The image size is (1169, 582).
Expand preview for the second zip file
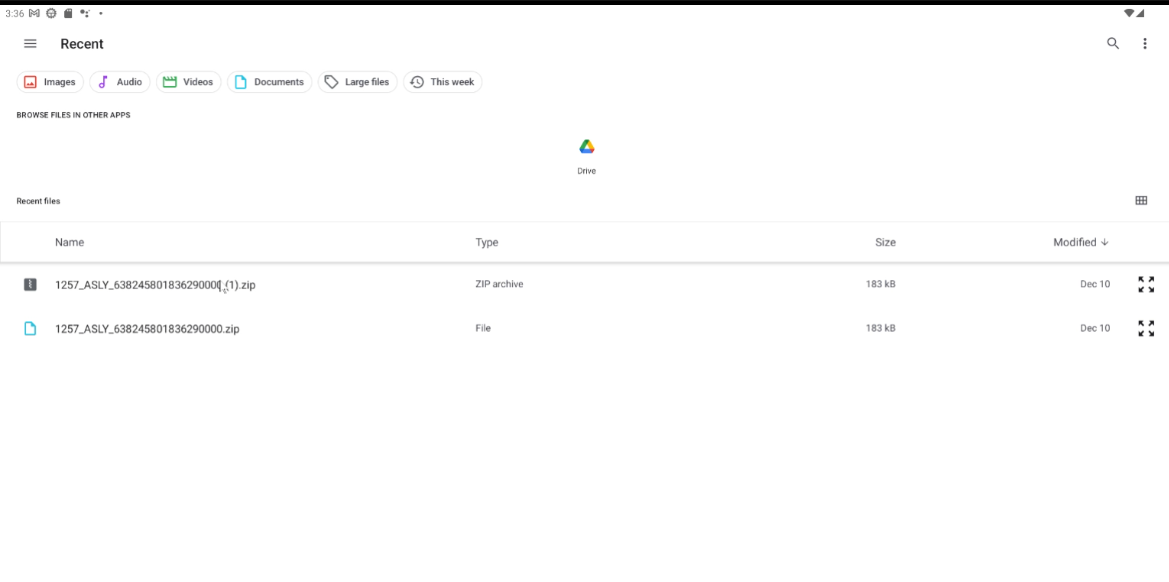(1146, 328)
